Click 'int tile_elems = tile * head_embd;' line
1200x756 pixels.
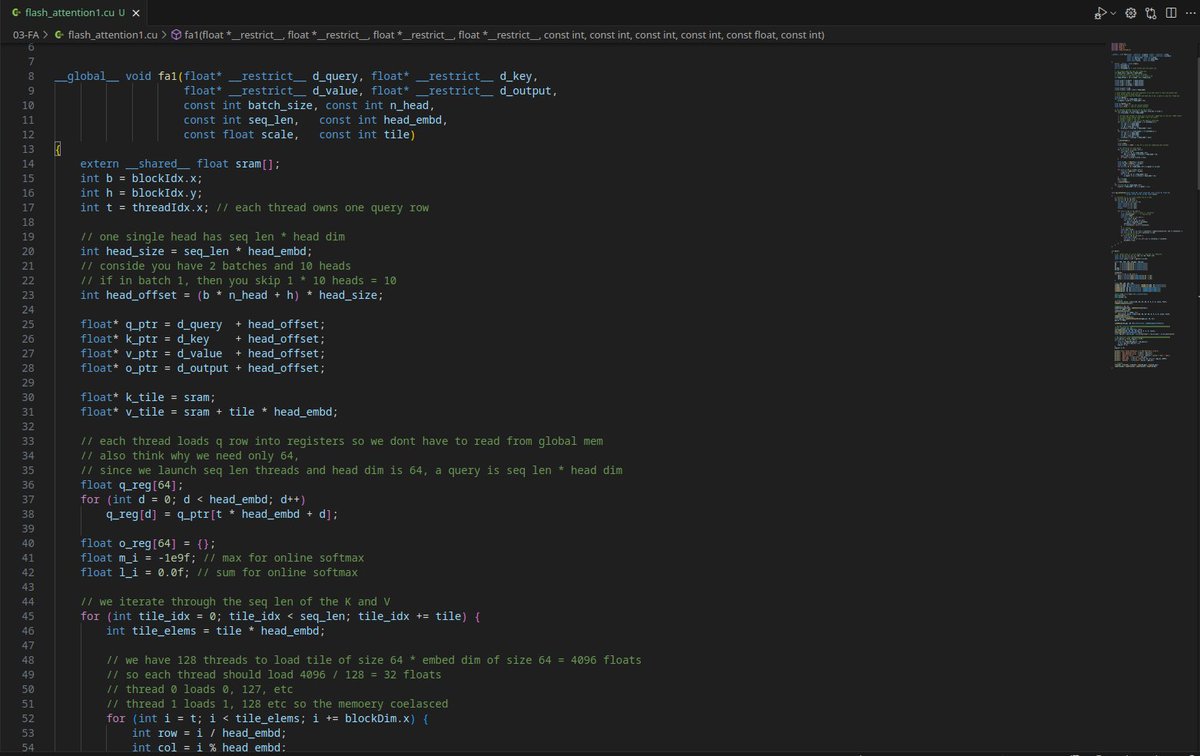click(216, 630)
